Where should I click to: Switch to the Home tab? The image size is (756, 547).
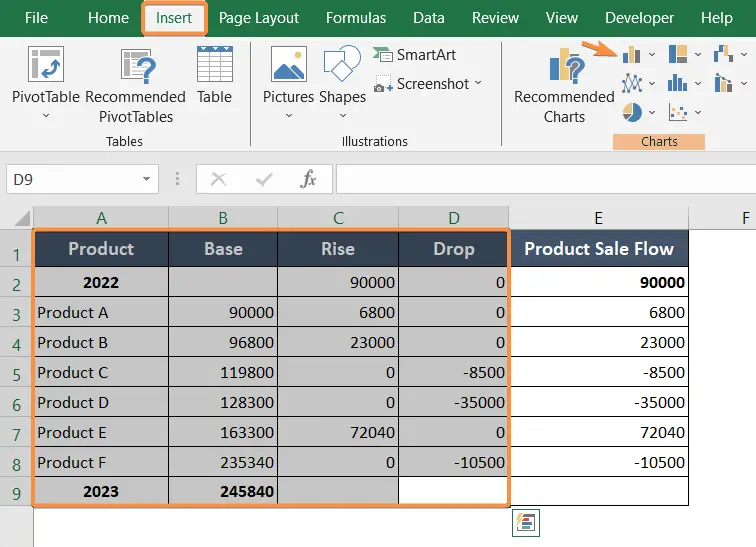point(108,18)
